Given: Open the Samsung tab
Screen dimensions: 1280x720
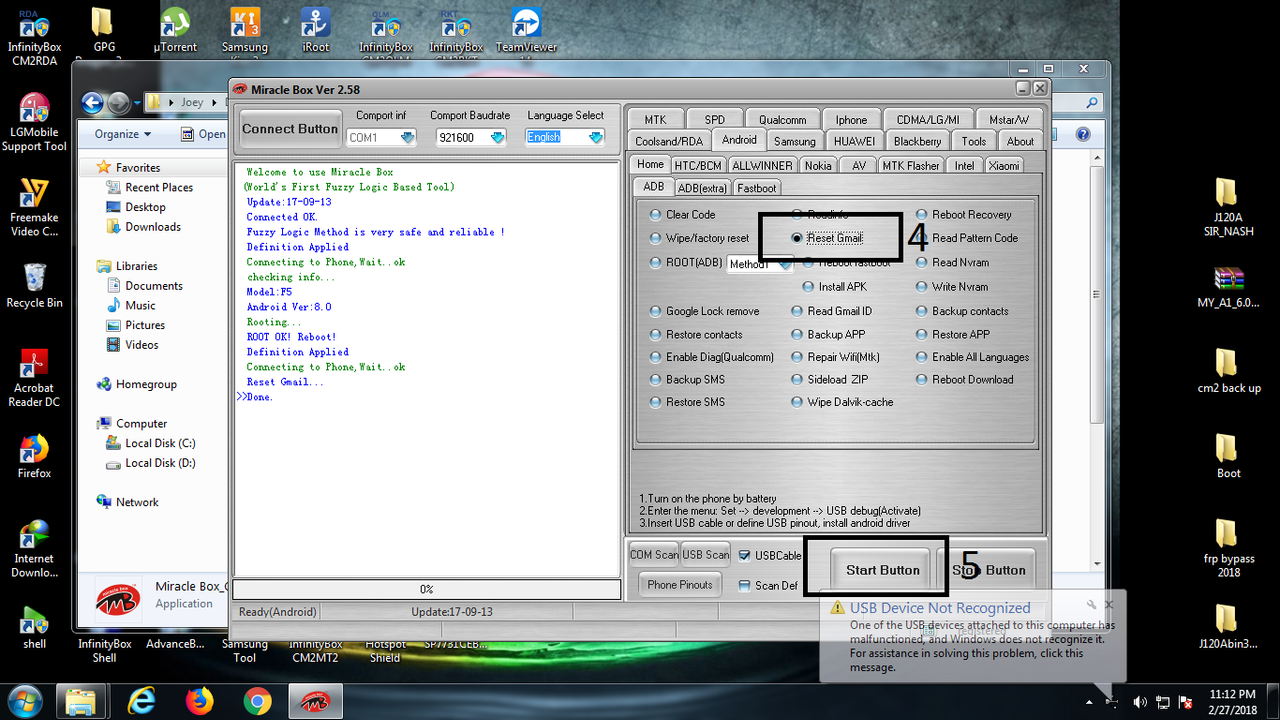Looking at the screenshot, I should point(795,141).
